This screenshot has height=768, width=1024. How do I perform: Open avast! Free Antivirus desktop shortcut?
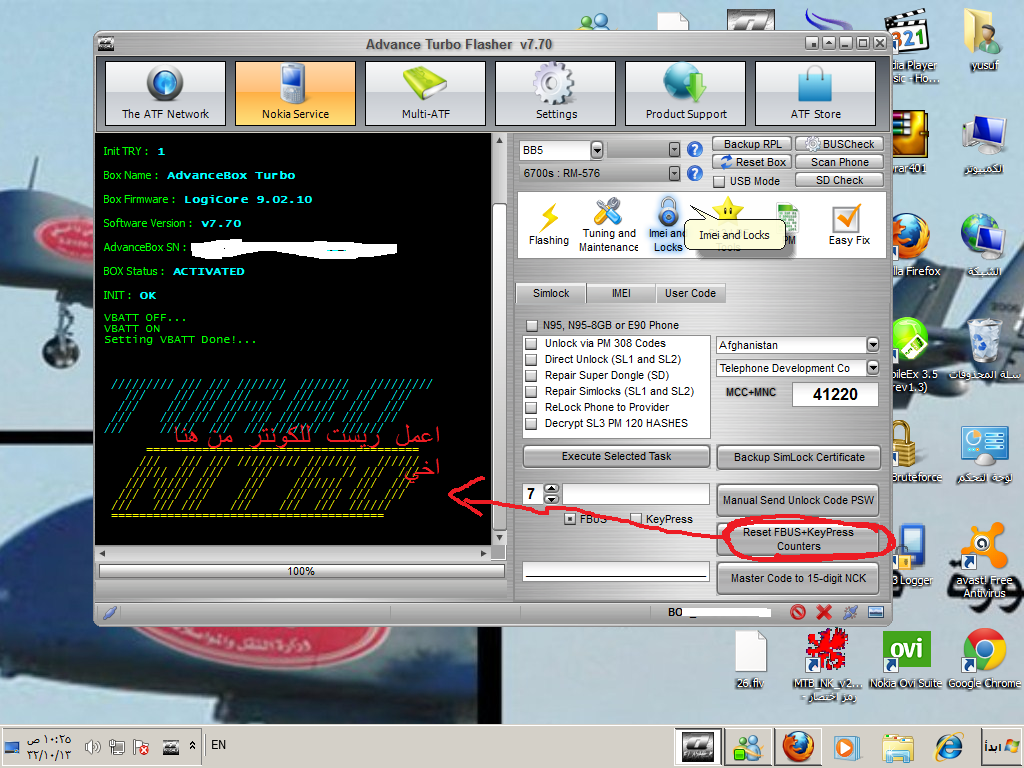pos(984,560)
